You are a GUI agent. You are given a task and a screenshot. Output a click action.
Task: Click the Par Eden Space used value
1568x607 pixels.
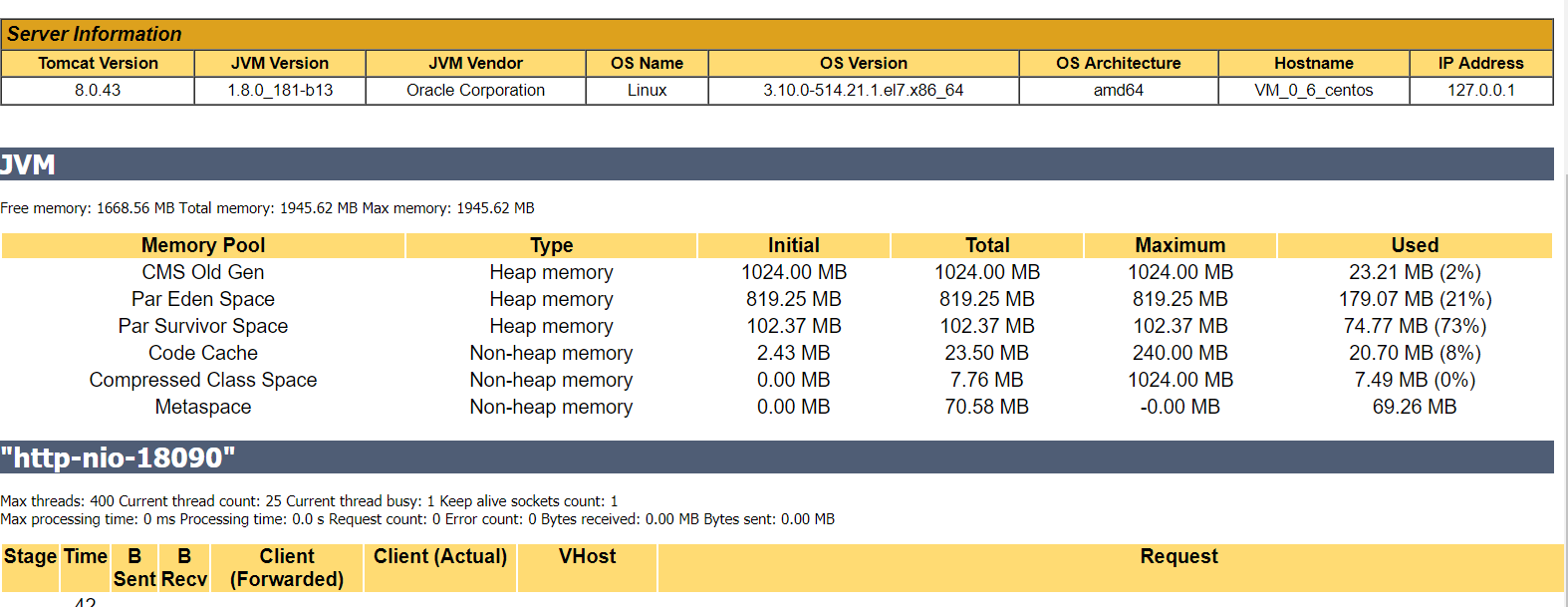(1415, 299)
